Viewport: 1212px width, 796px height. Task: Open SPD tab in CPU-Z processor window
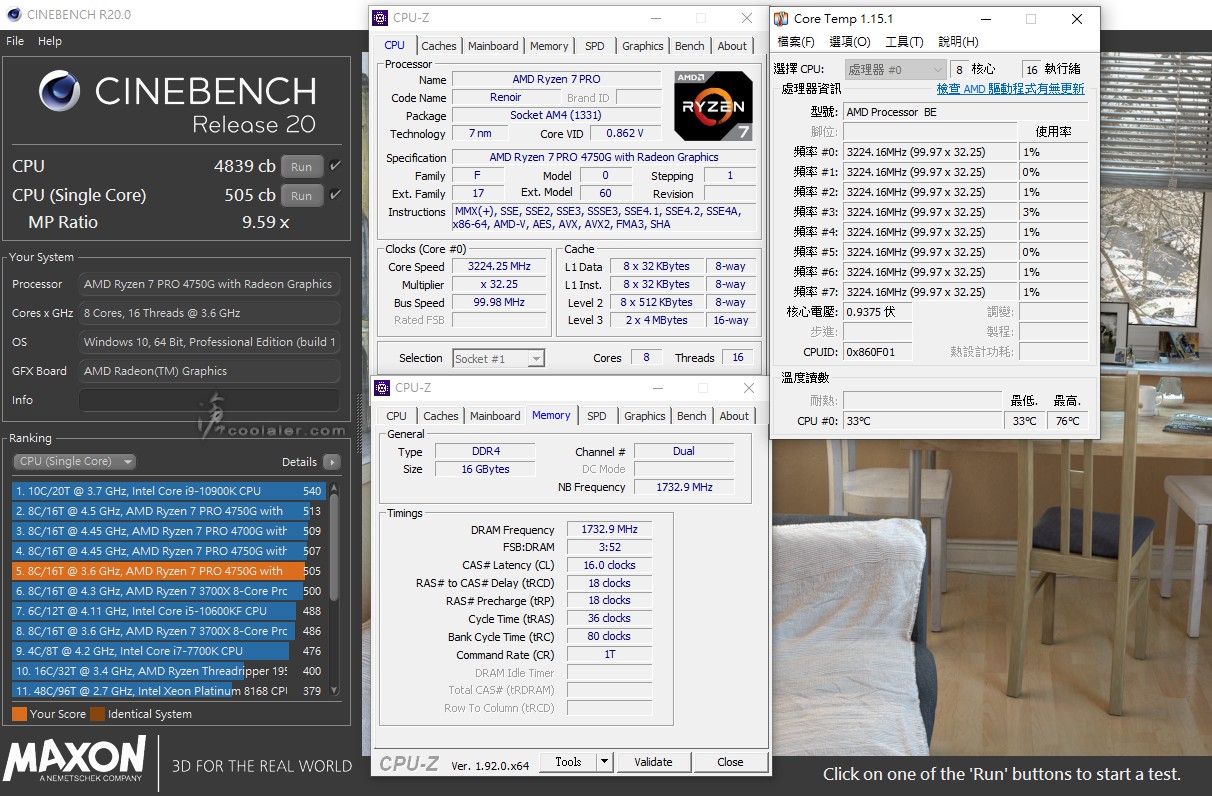tap(595, 46)
